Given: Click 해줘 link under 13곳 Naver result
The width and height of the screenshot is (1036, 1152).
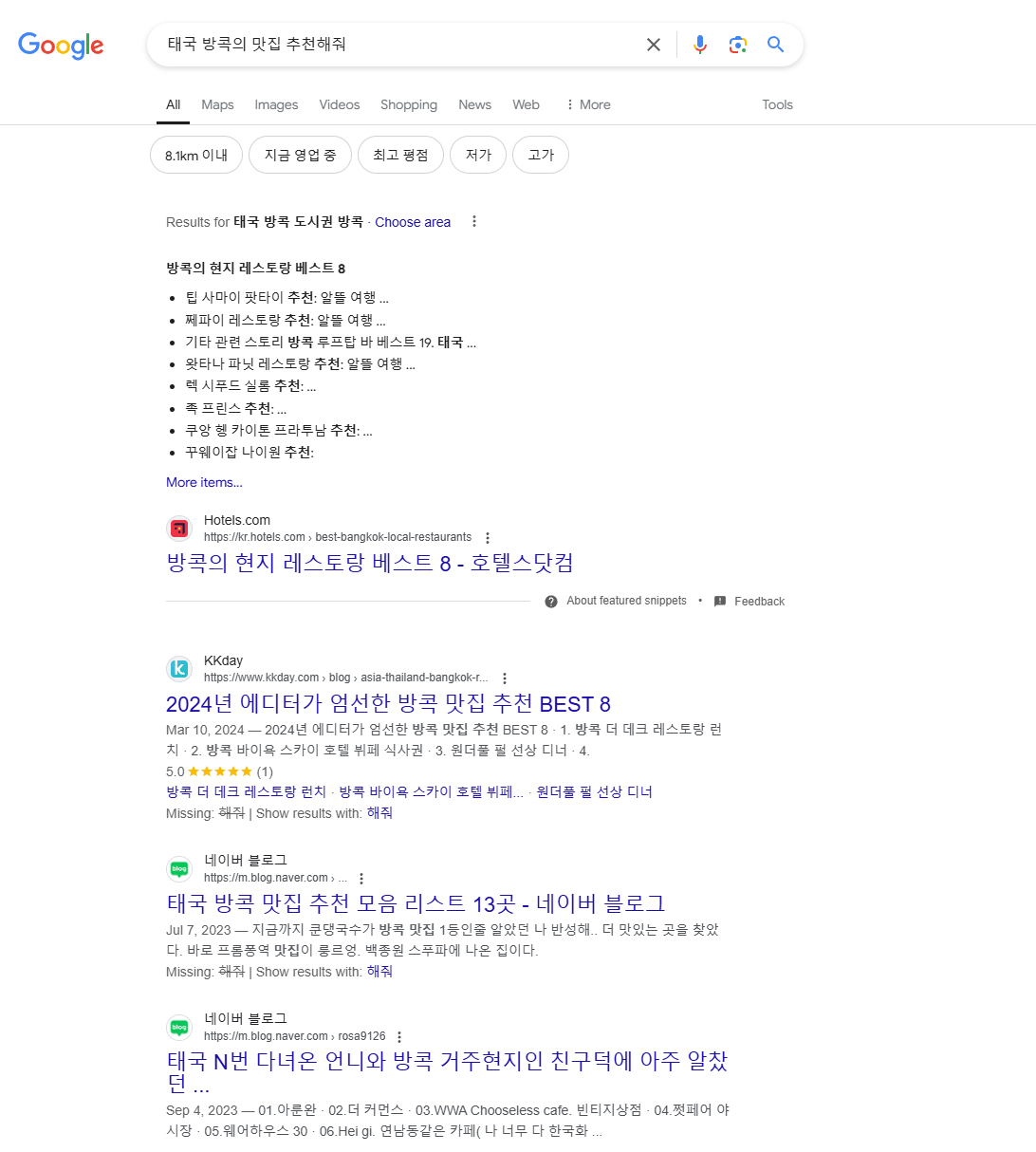Looking at the screenshot, I should coord(379,972).
